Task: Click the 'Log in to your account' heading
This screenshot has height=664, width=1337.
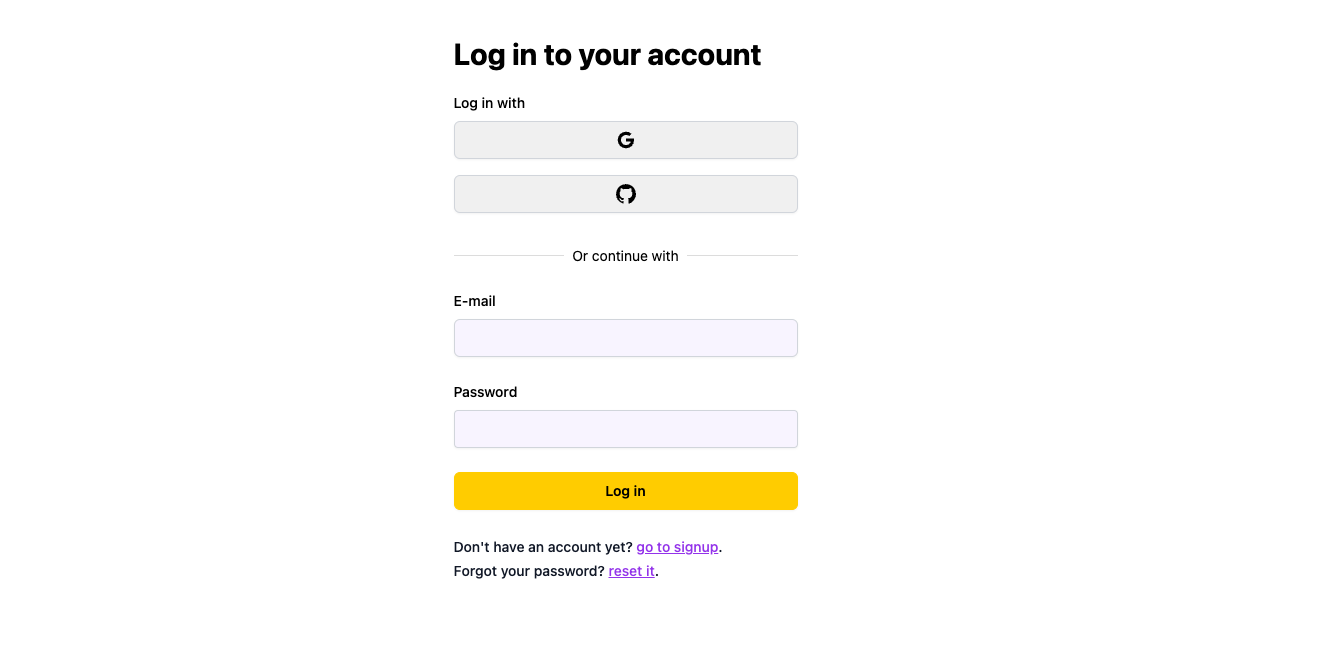Action: point(607,55)
